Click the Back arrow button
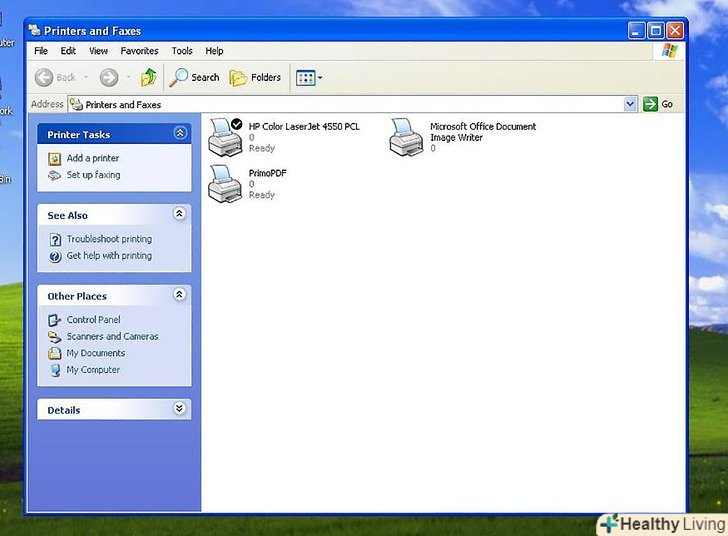 [44, 78]
